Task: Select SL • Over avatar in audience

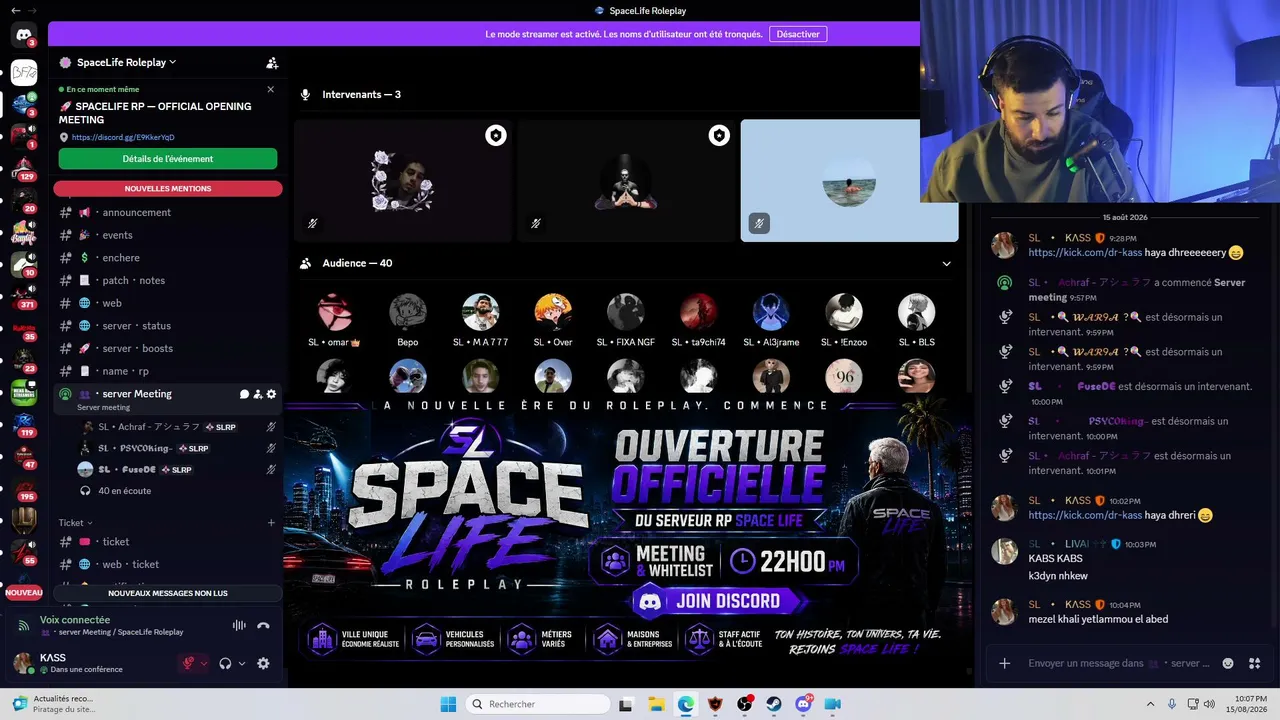Action: [x=553, y=312]
